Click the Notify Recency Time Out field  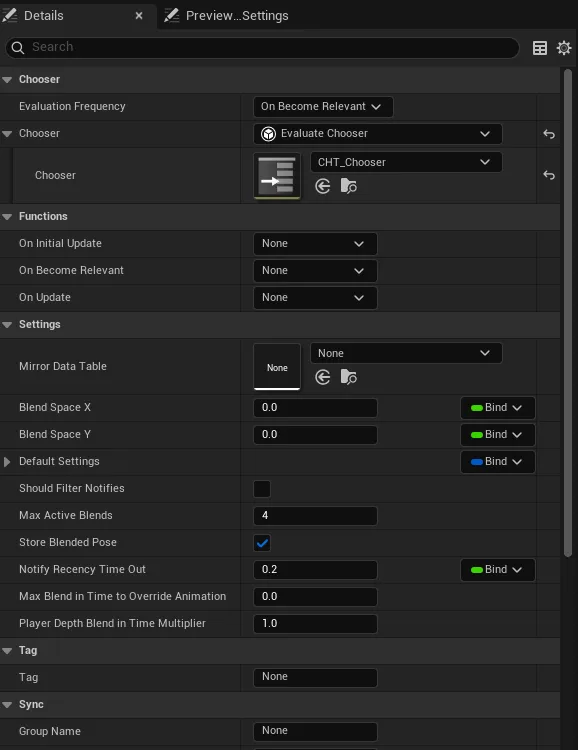coord(315,570)
